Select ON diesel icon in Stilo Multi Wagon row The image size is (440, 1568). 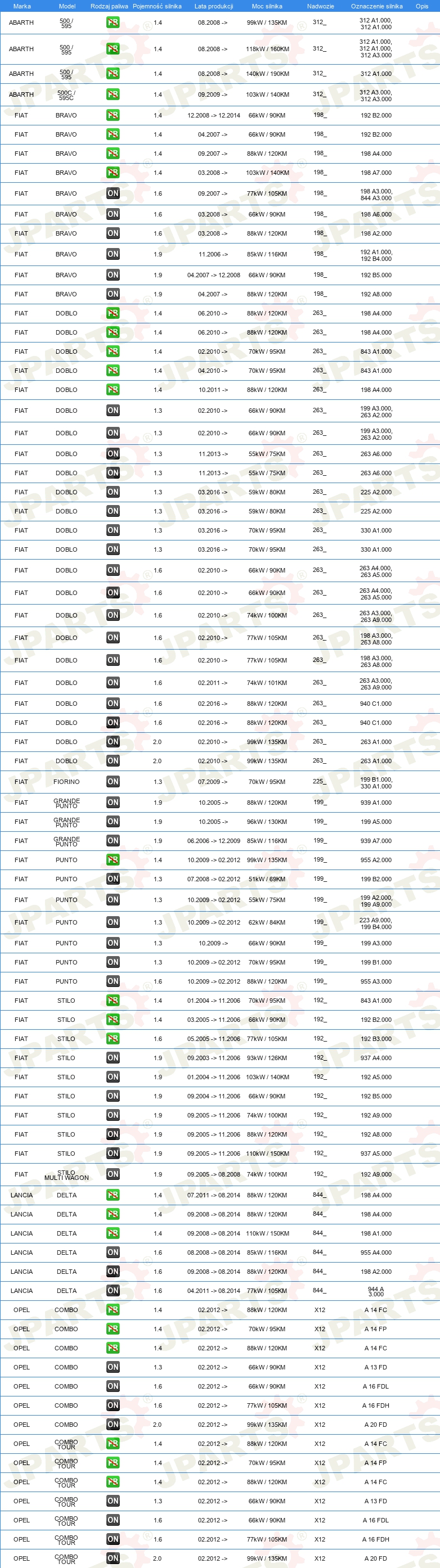pyautogui.click(x=113, y=1174)
